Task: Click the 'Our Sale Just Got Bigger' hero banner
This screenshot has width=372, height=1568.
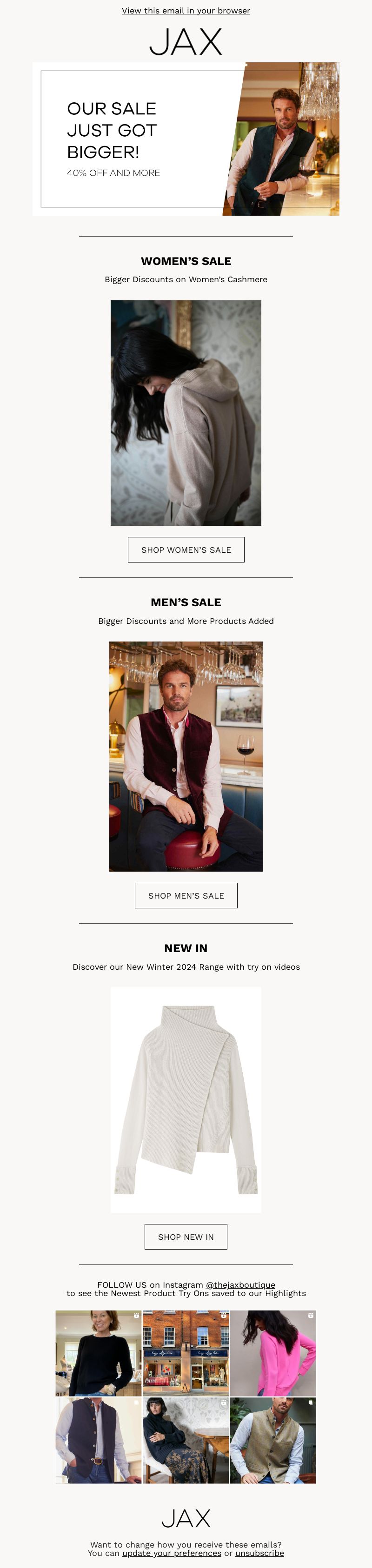Action: click(x=186, y=139)
